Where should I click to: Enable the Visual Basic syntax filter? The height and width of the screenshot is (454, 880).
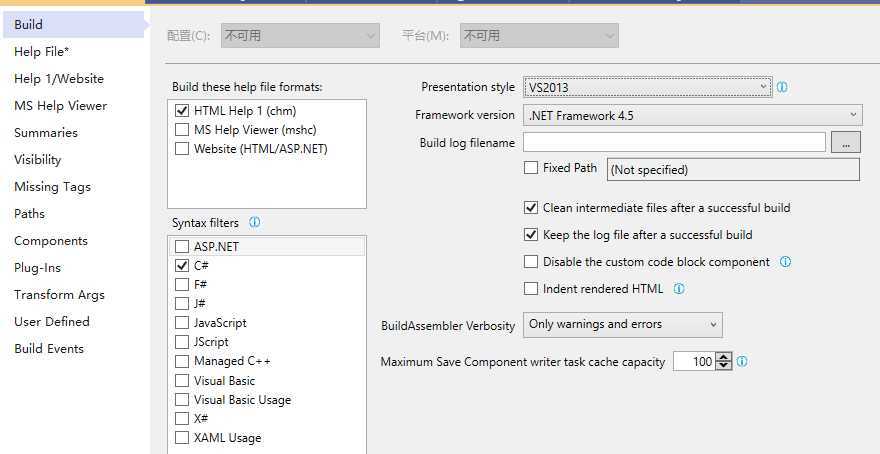(x=182, y=381)
